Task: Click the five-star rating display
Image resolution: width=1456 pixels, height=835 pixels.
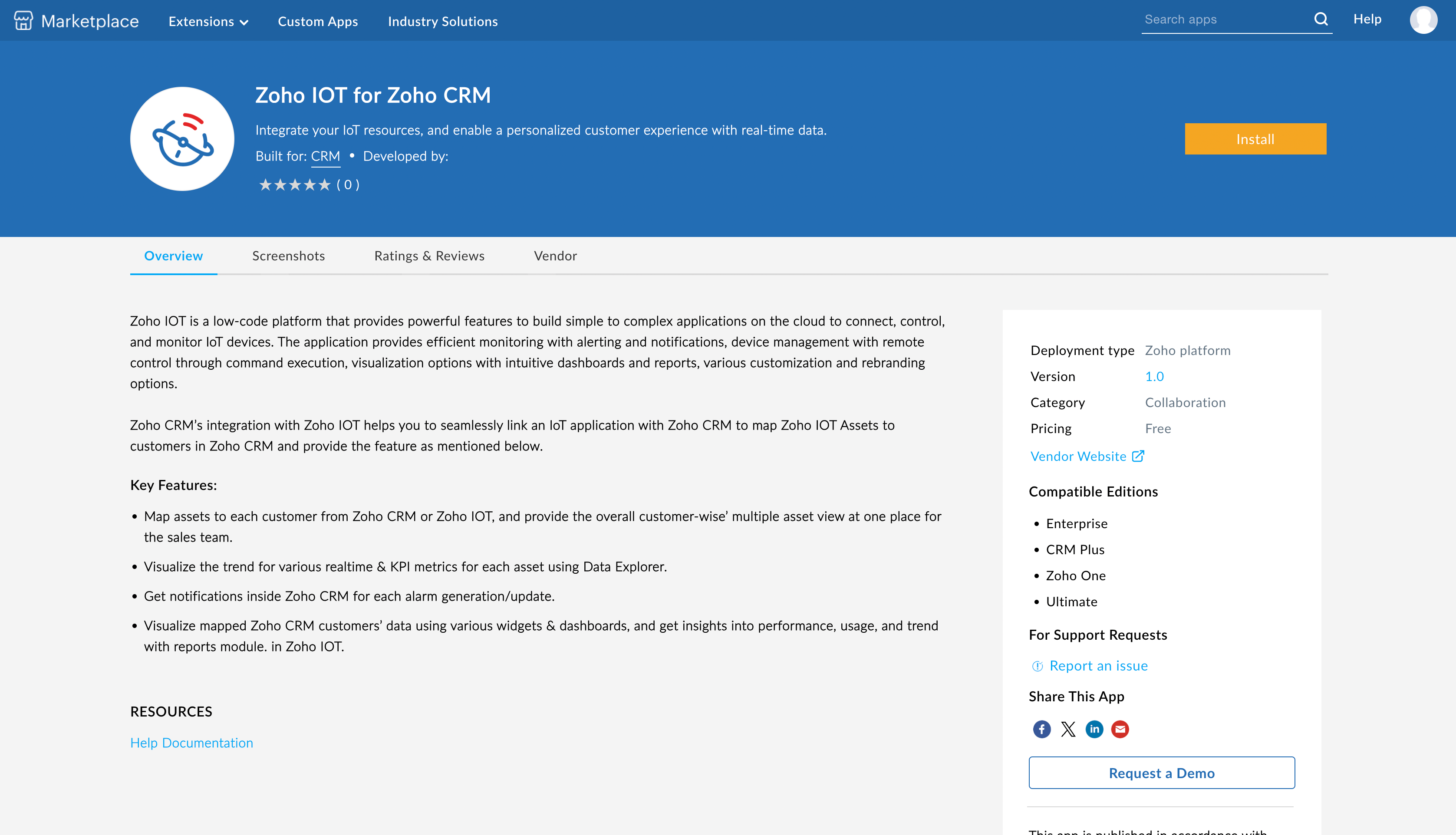Action: click(x=295, y=185)
